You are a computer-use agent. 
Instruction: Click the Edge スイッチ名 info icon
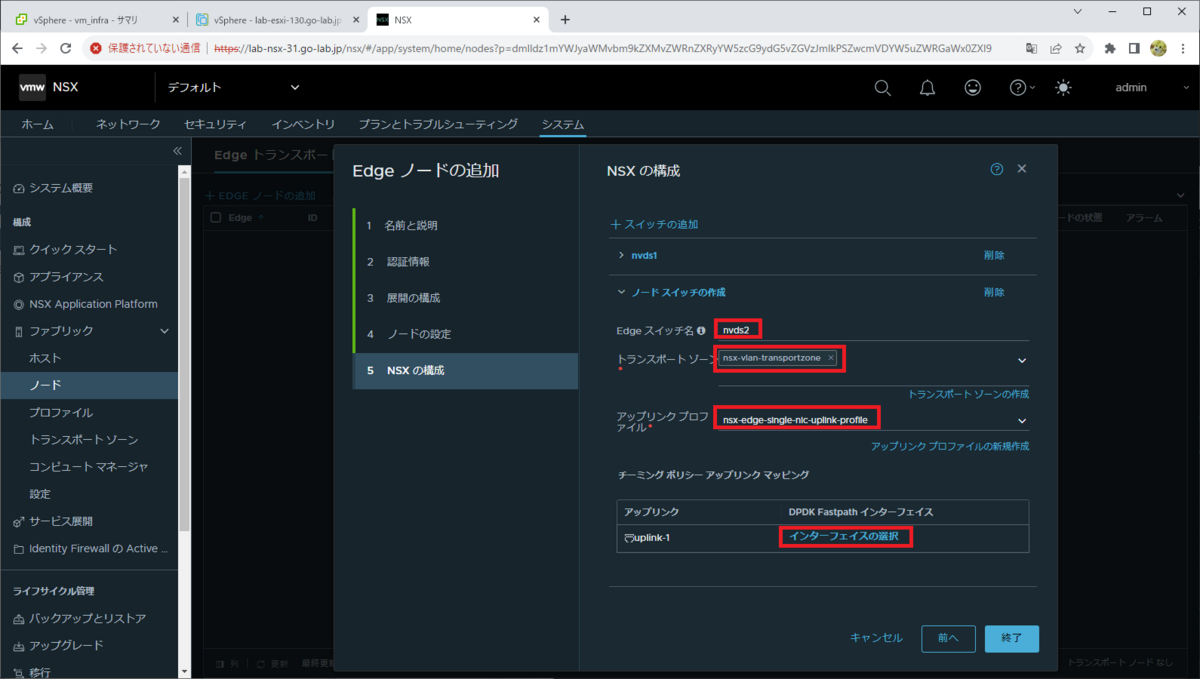tap(701, 330)
